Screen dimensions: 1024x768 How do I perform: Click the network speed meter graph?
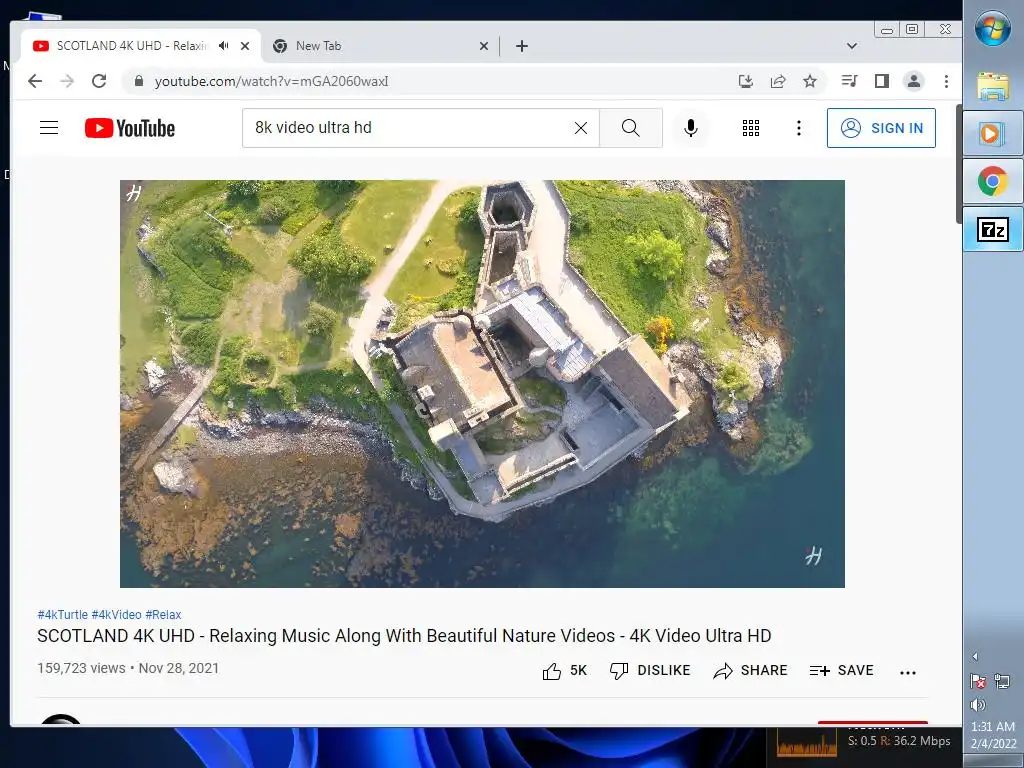807,743
